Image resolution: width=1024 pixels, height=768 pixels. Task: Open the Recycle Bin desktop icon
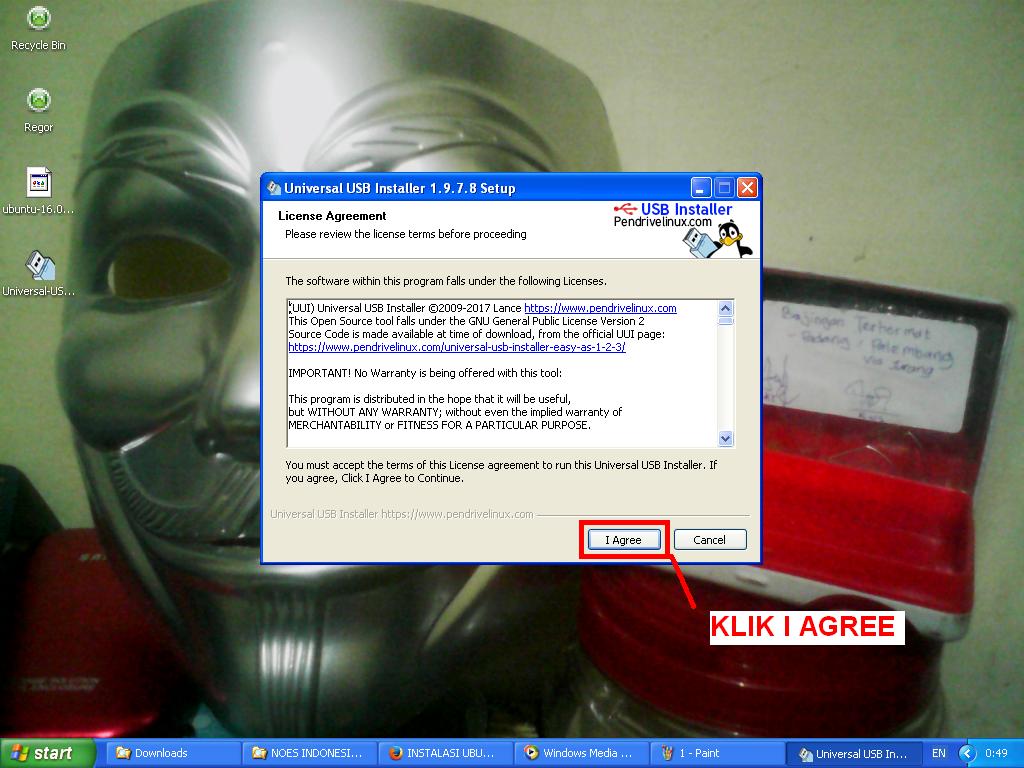click(39, 28)
